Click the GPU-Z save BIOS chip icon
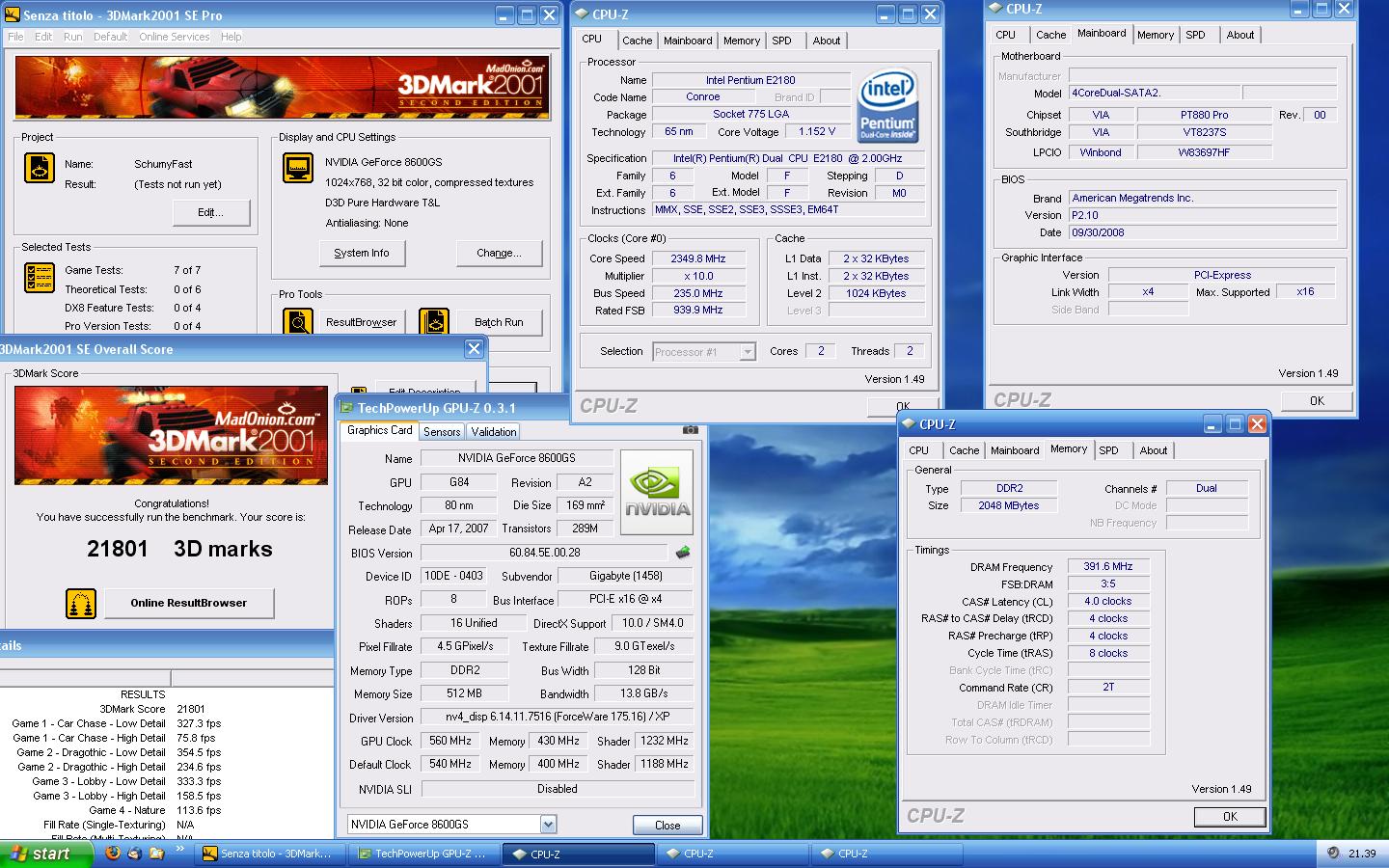The image size is (1389, 868). pos(683,553)
